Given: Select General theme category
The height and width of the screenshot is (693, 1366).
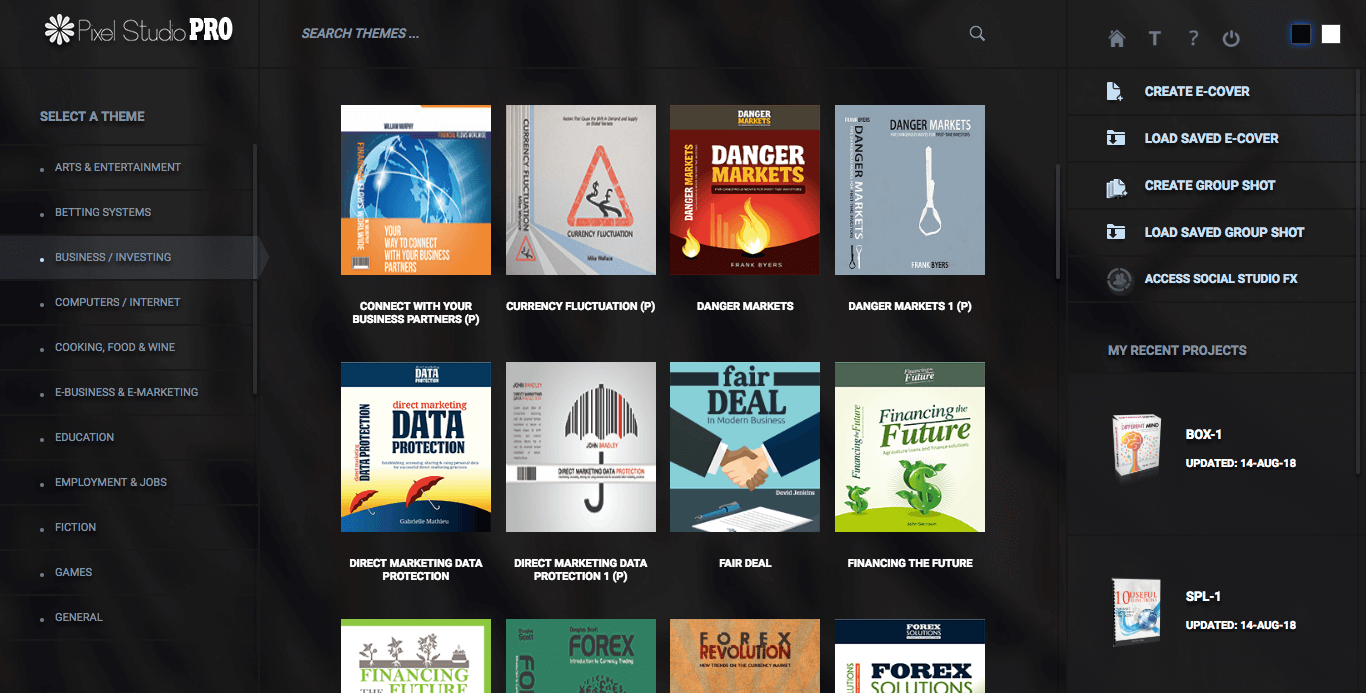Looking at the screenshot, I should pyautogui.click(x=79, y=617).
